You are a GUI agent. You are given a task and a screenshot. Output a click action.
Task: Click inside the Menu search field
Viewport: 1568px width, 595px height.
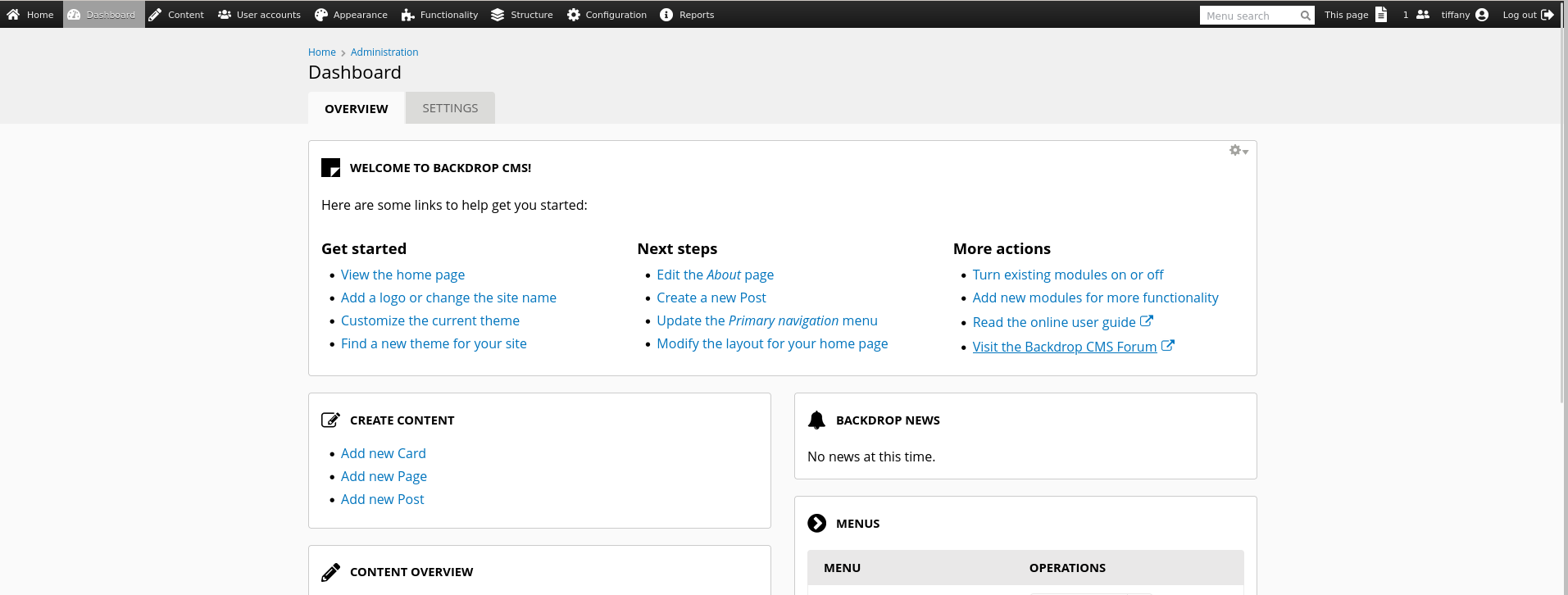click(x=1248, y=16)
